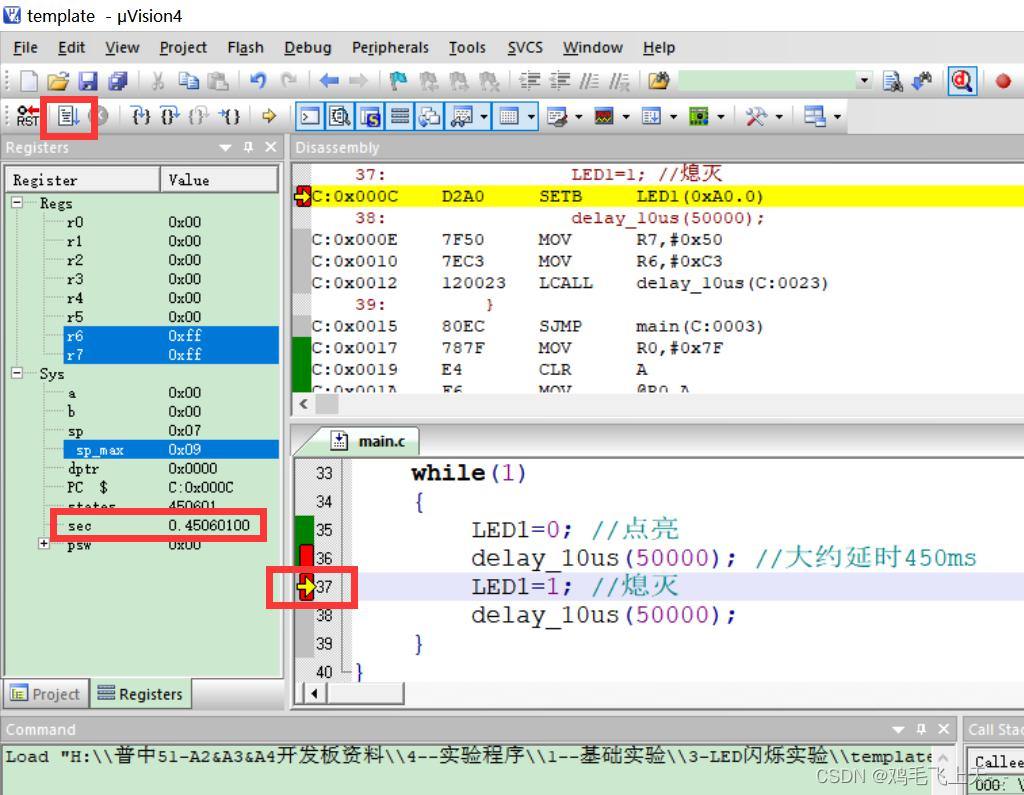1024x795 pixels.
Task: Click the System Viewer green board icon
Action: tap(699, 116)
